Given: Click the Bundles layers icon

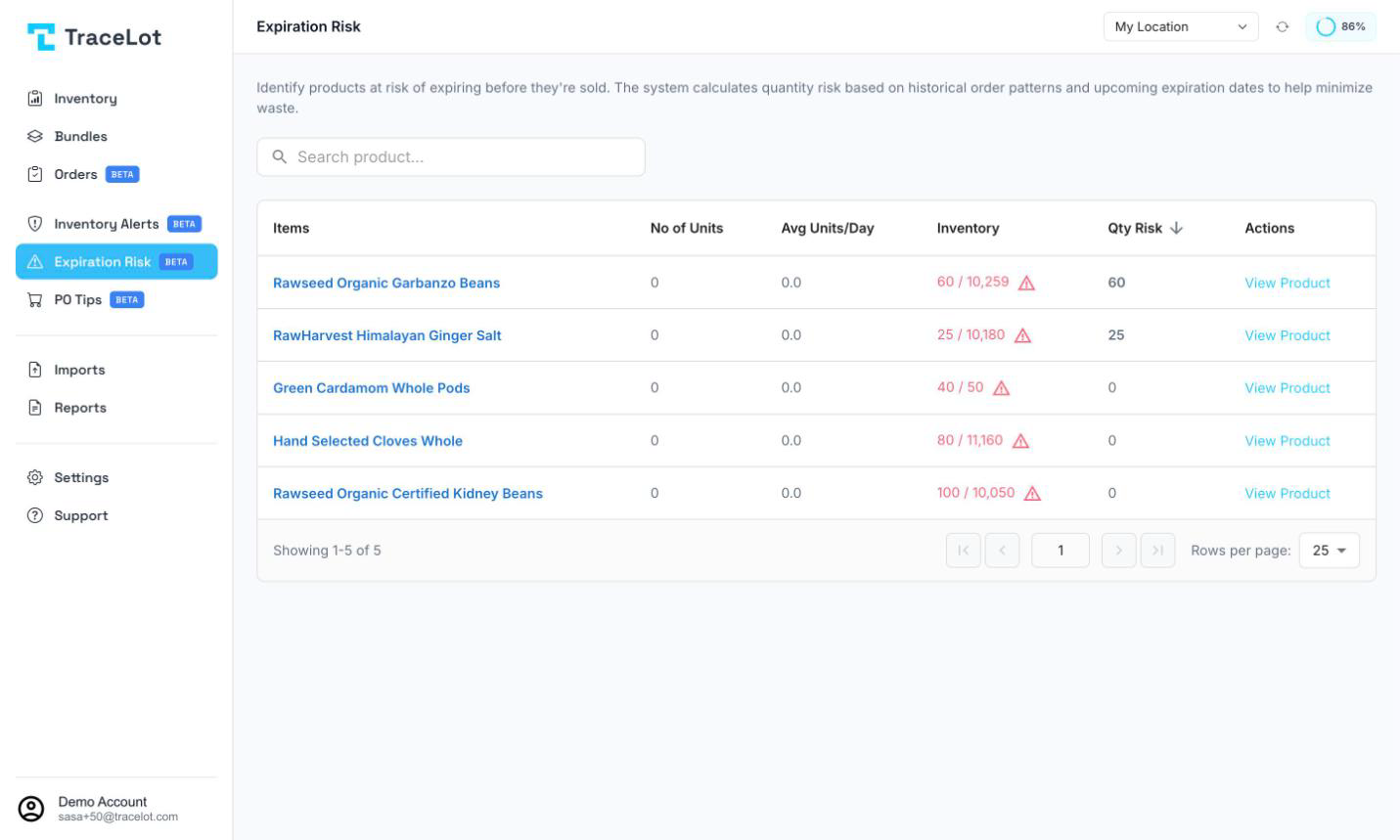Looking at the screenshot, I should click(x=35, y=136).
